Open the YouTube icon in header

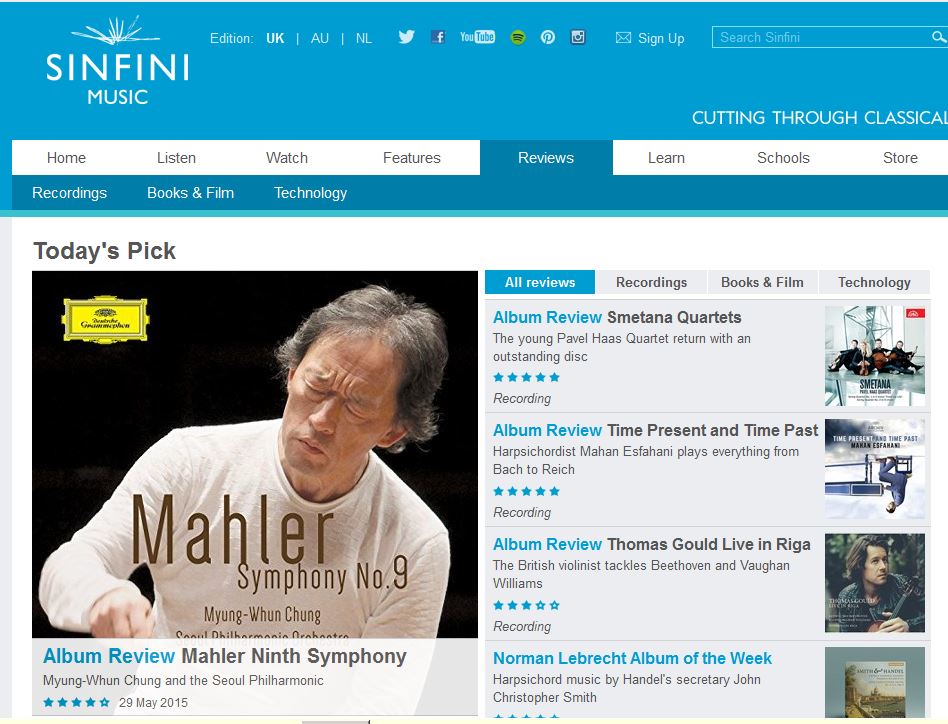(x=477, y=37)
